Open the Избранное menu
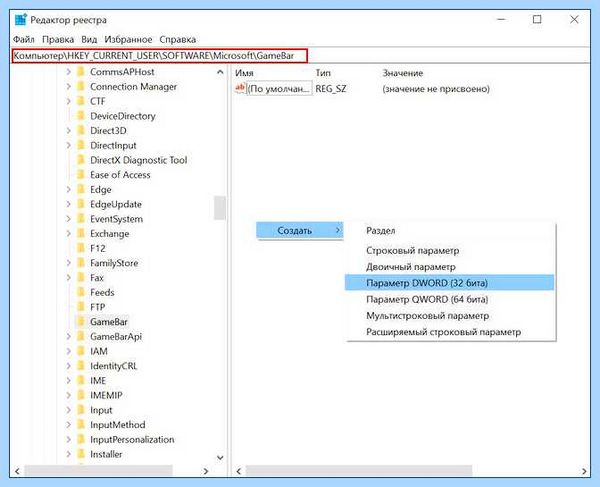The height and width of the screenshot is (487, 600). [x=128, y=39]
